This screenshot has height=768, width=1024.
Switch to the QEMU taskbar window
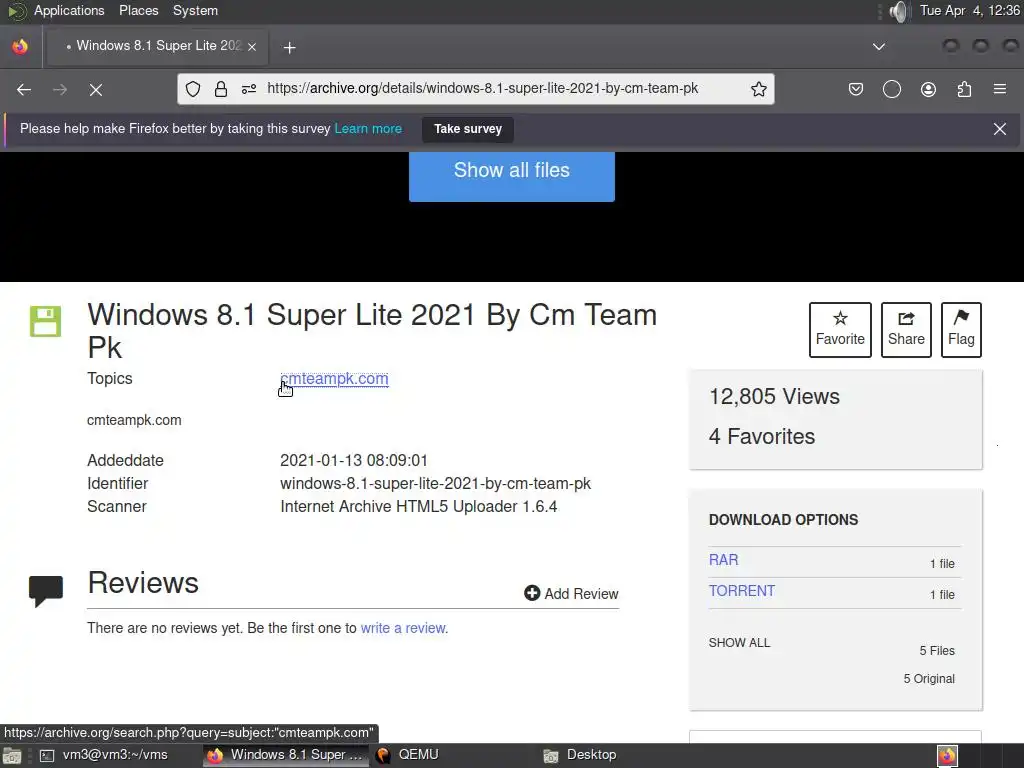pyautogui.click(x=407, y=755)
